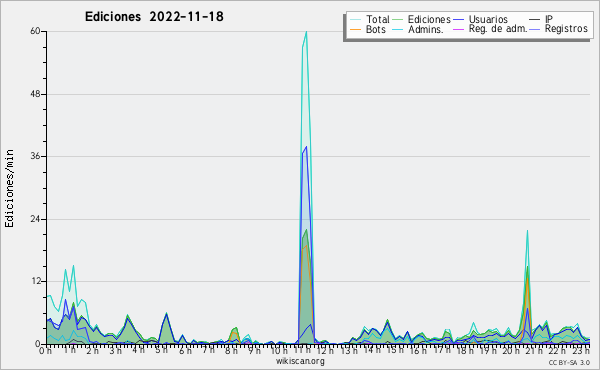
Task: Click the y-axis value 60
Action: tap(35, 31)
